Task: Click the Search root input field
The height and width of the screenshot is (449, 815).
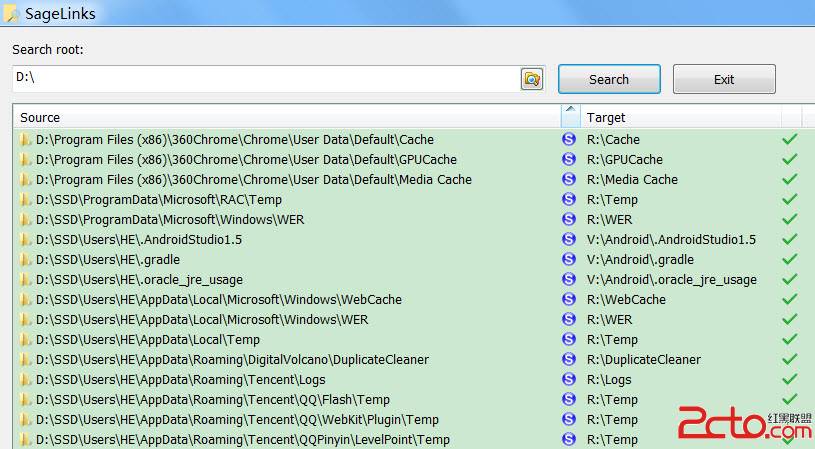Action: (x=266, y=79)
